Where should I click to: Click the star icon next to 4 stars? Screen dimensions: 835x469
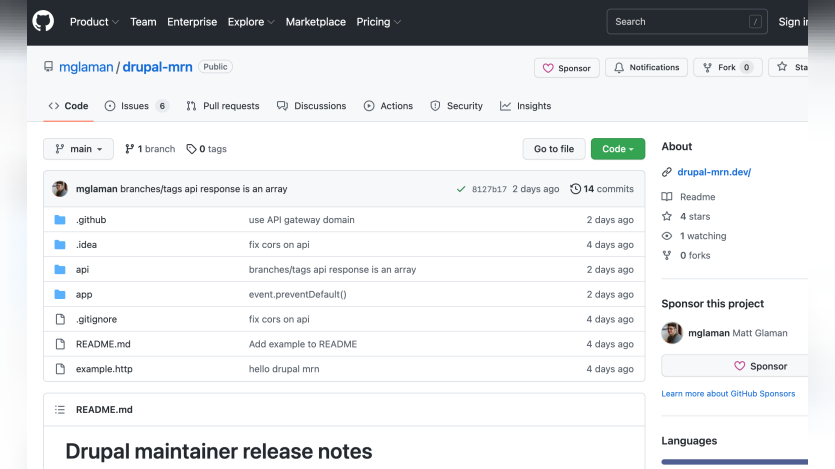tap(667, 216)
